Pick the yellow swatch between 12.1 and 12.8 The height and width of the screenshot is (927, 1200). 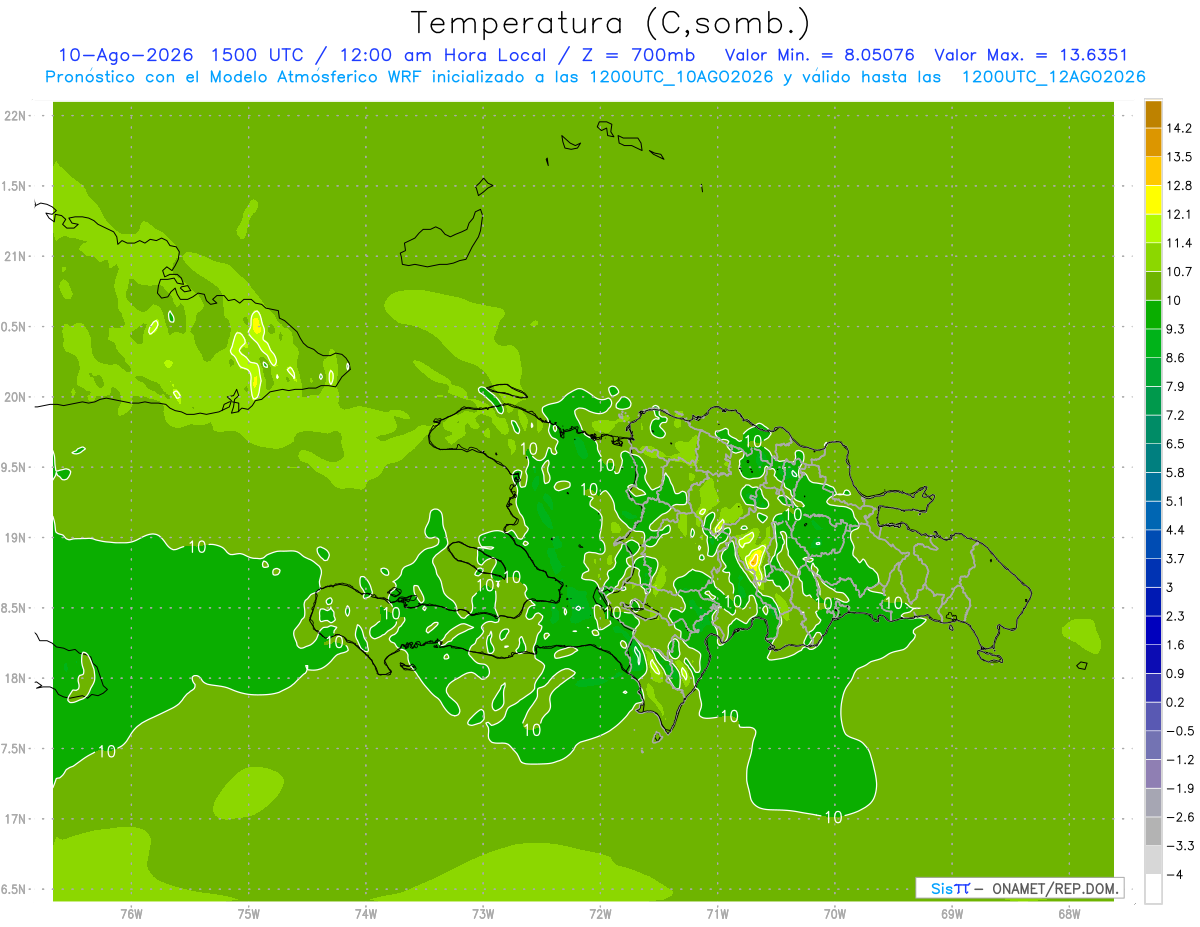click(1154, 199)
